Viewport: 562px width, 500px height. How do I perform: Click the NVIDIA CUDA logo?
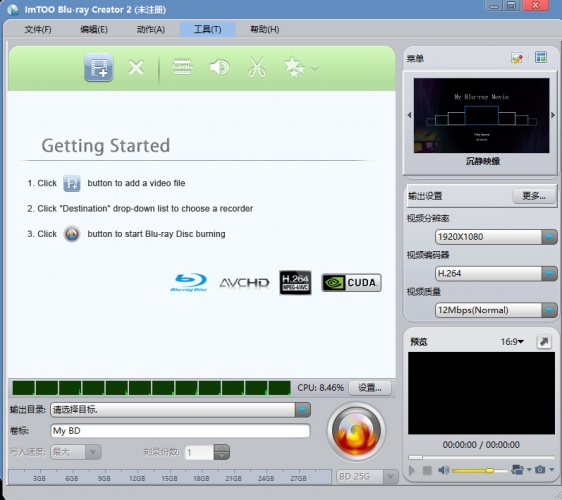pos(351,283)
